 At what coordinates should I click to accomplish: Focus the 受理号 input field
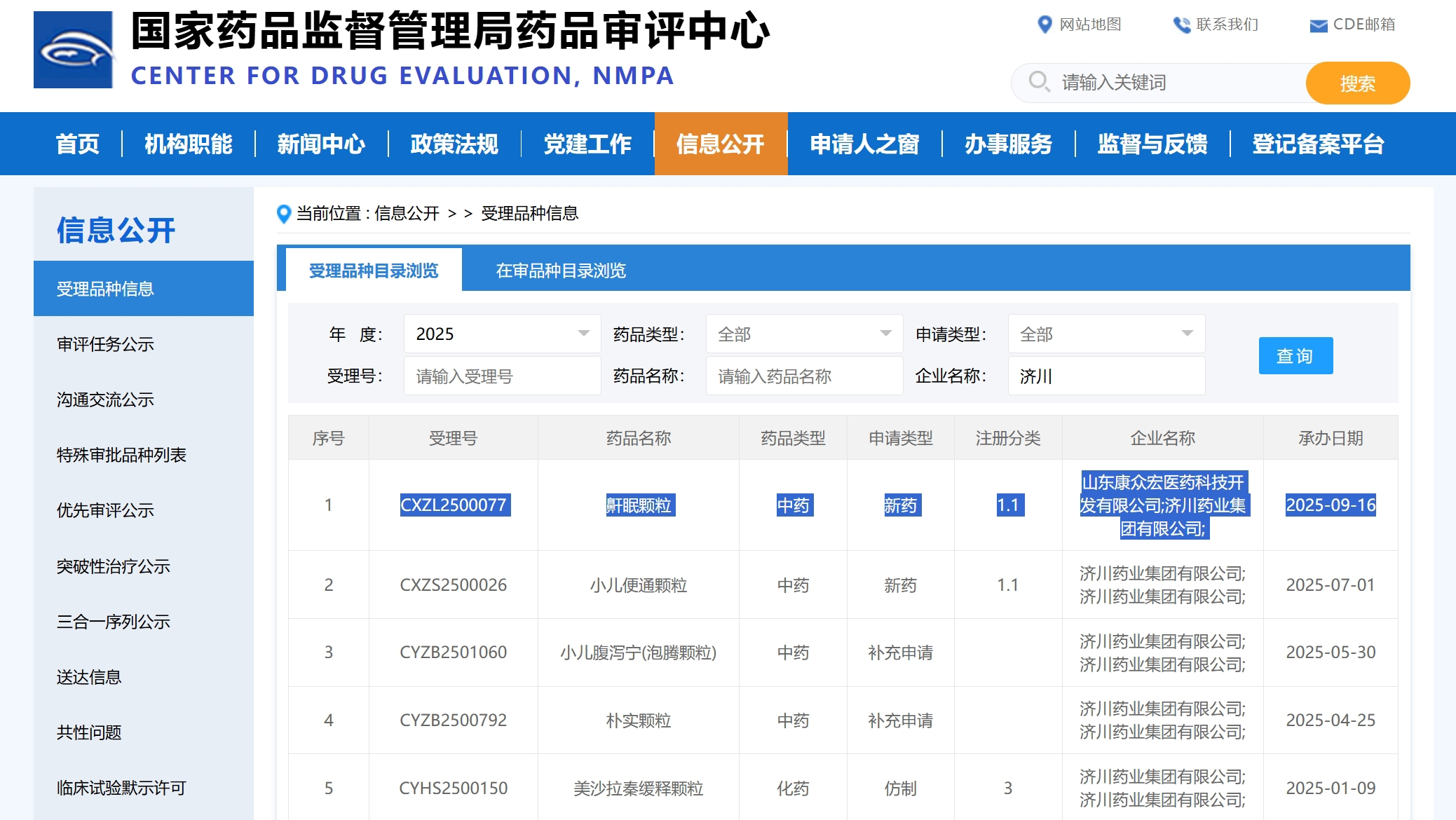click(x=502, y=376)
